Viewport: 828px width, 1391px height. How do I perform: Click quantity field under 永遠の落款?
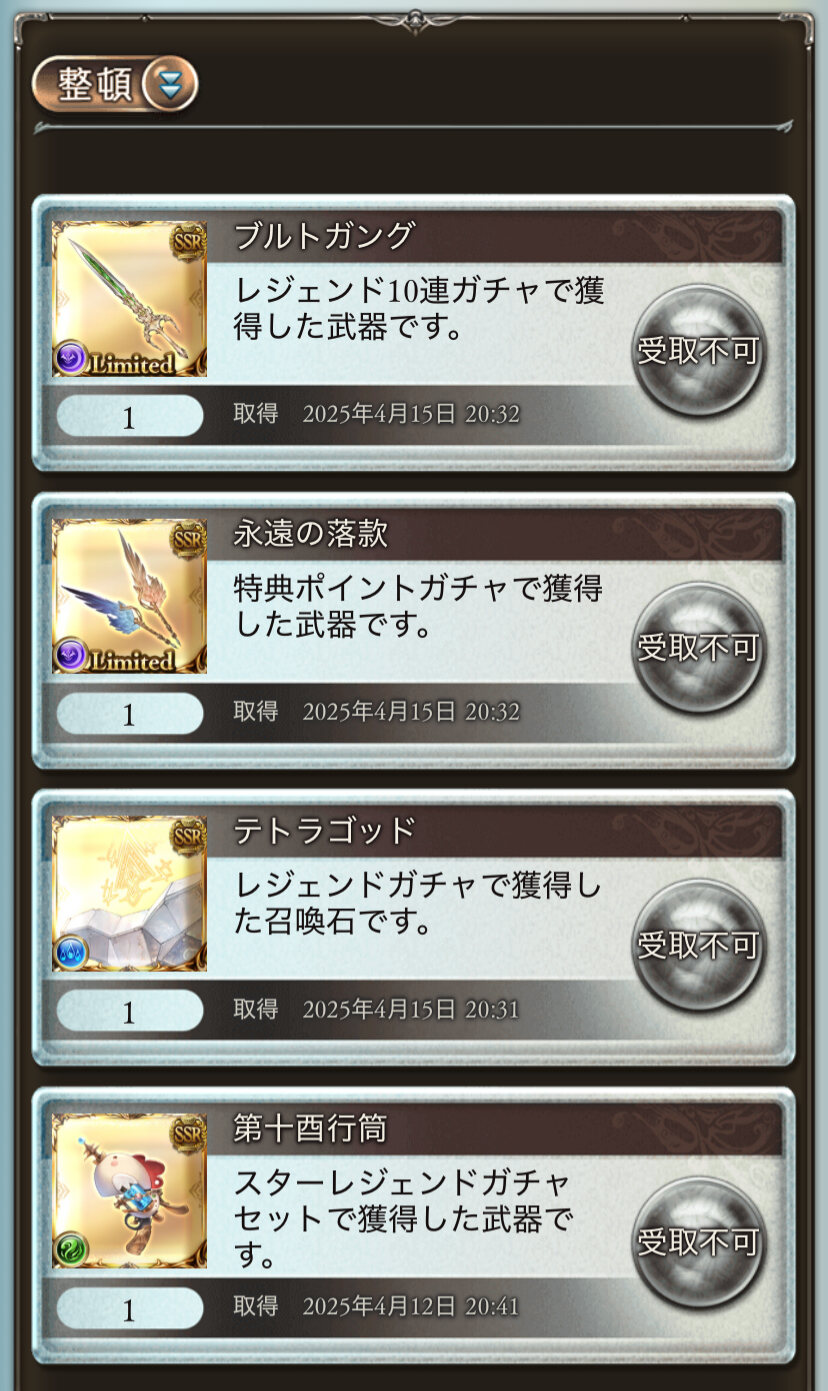pos(129,714)
